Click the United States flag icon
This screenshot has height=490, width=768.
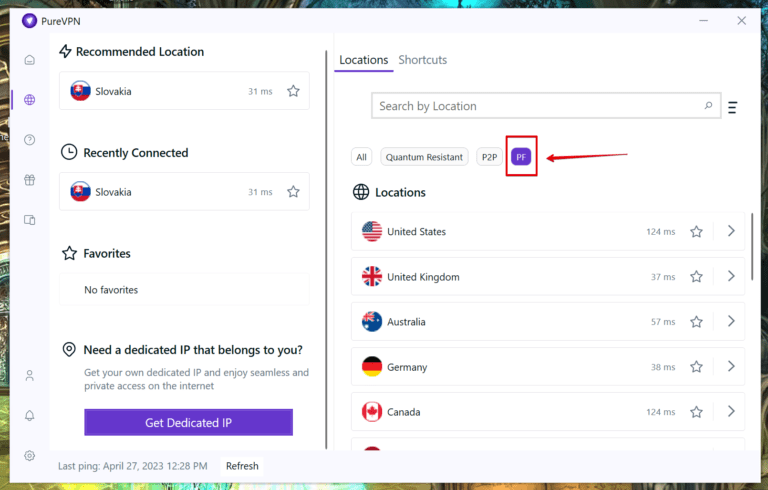pyautogui.click(x=372, y=231)
